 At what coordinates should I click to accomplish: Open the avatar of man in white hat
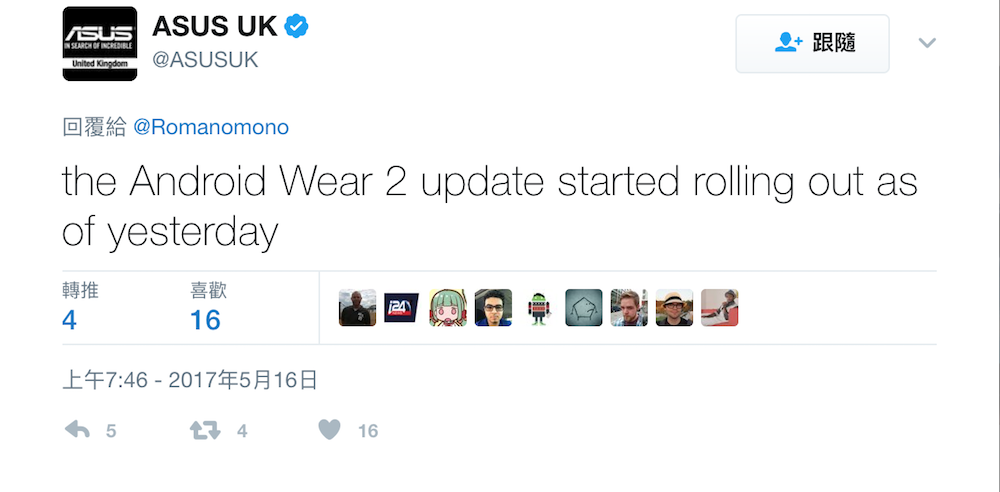pyautogui.click(x=674, y=308)
